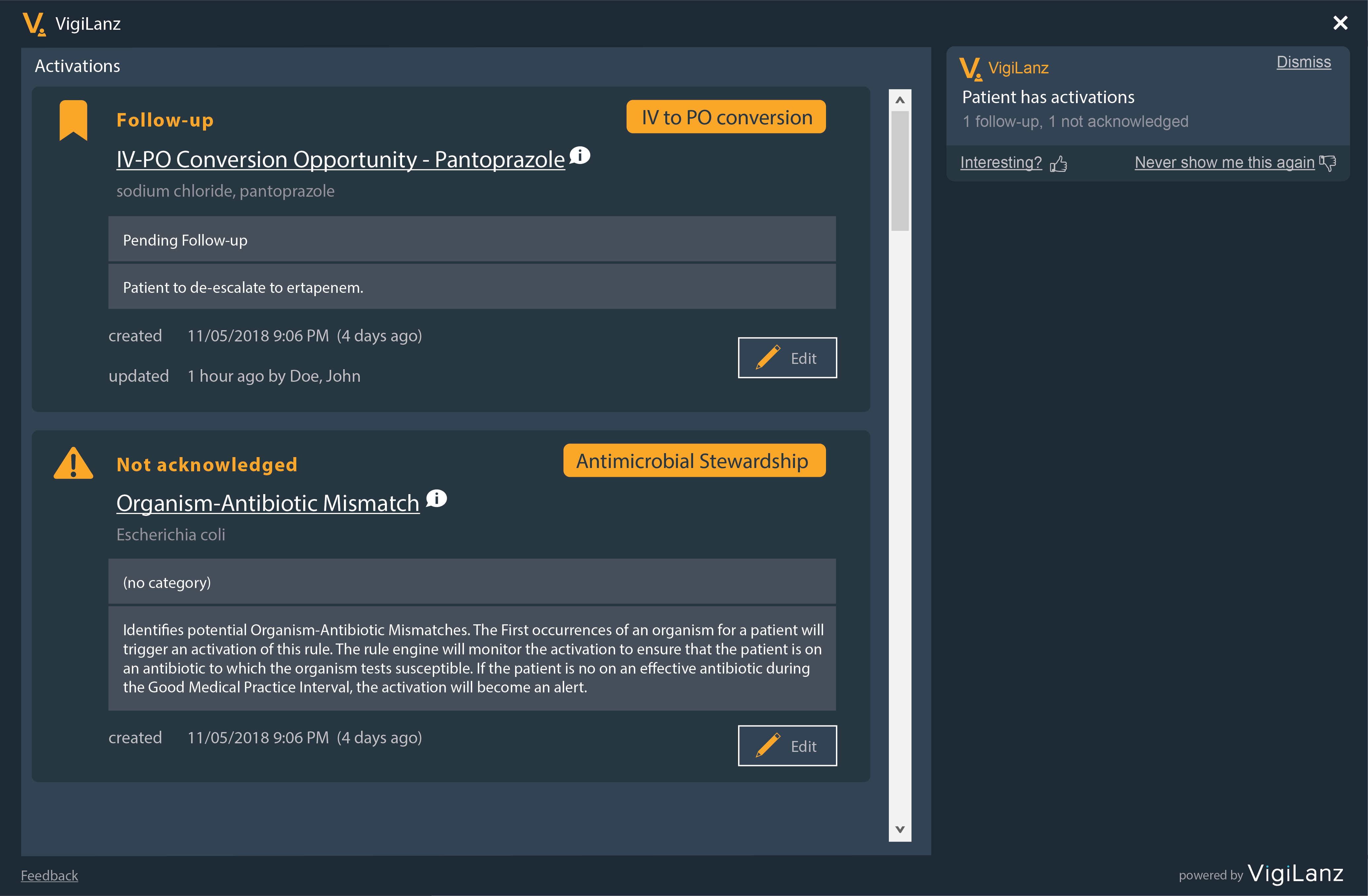The height and width of the screenshot is (896, 1368).
Task: Click the thumbs up icon next to Interesting?
Action: click(1058, 164)
